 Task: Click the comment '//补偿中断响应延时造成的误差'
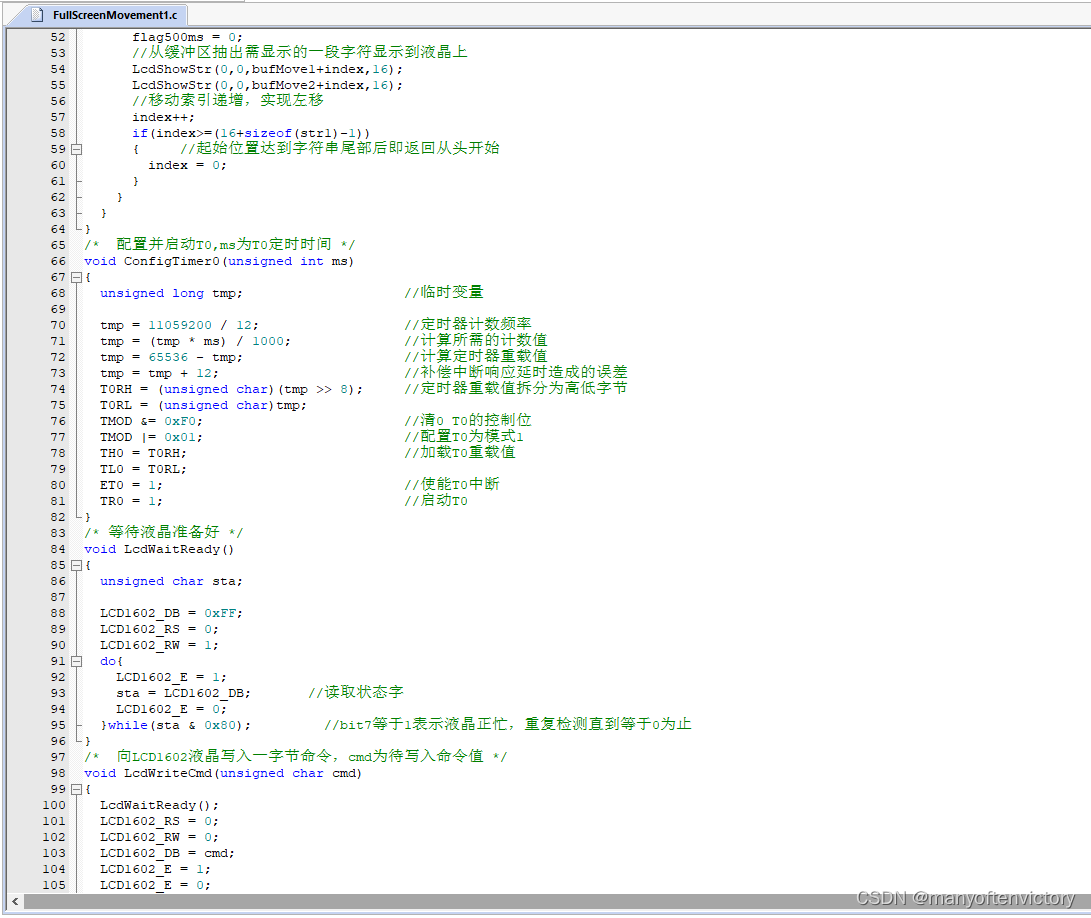[516, 372]
